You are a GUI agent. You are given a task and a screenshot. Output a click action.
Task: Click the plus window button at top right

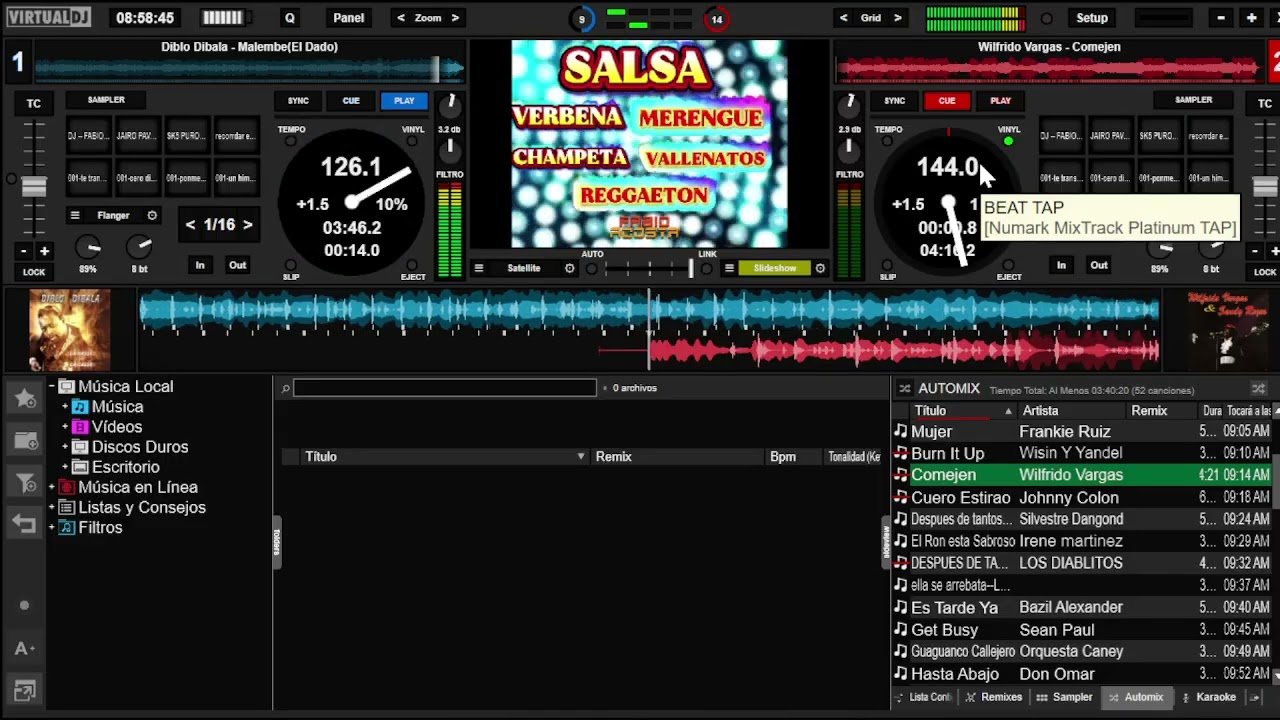[x=1251, y=18]
